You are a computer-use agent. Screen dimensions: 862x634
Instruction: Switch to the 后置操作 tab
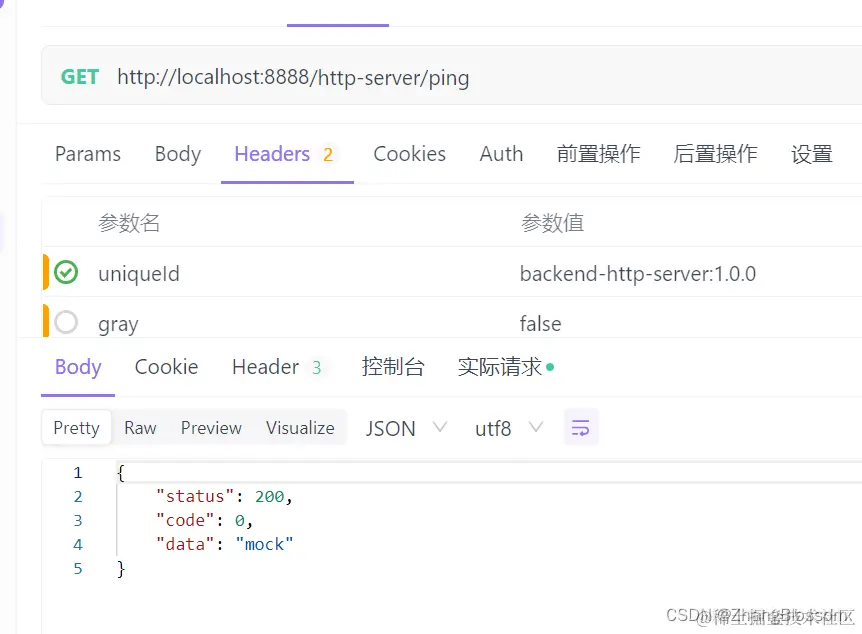715,154
